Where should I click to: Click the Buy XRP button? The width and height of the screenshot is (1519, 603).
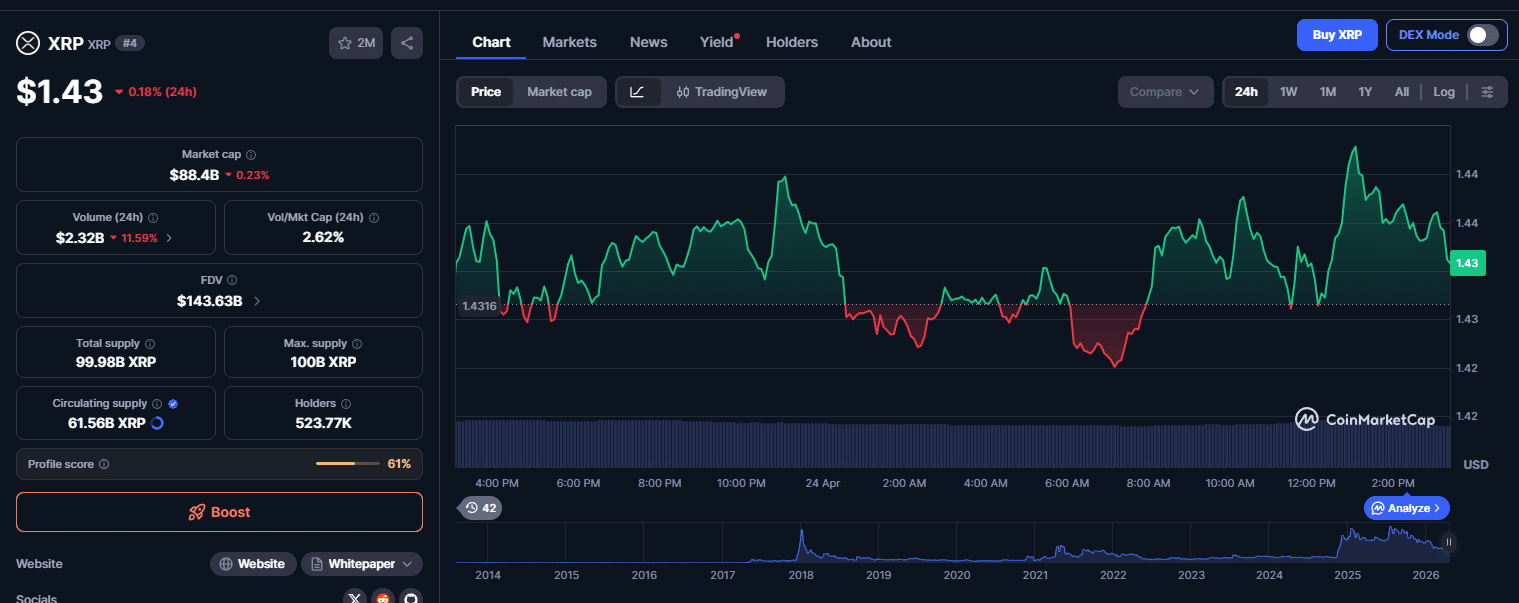[x=1336, y=35]
